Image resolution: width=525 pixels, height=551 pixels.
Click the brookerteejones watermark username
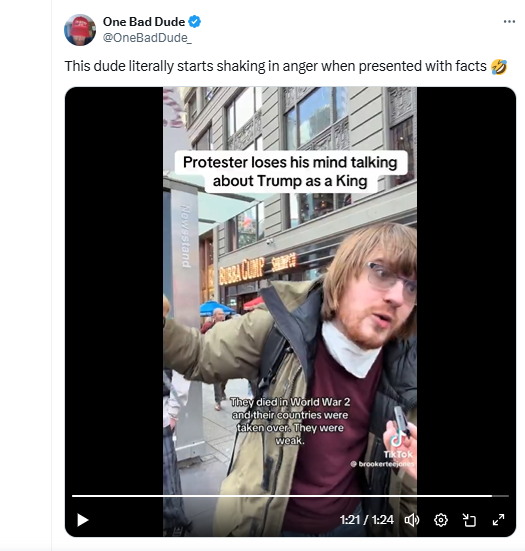(x=383, y=464)
